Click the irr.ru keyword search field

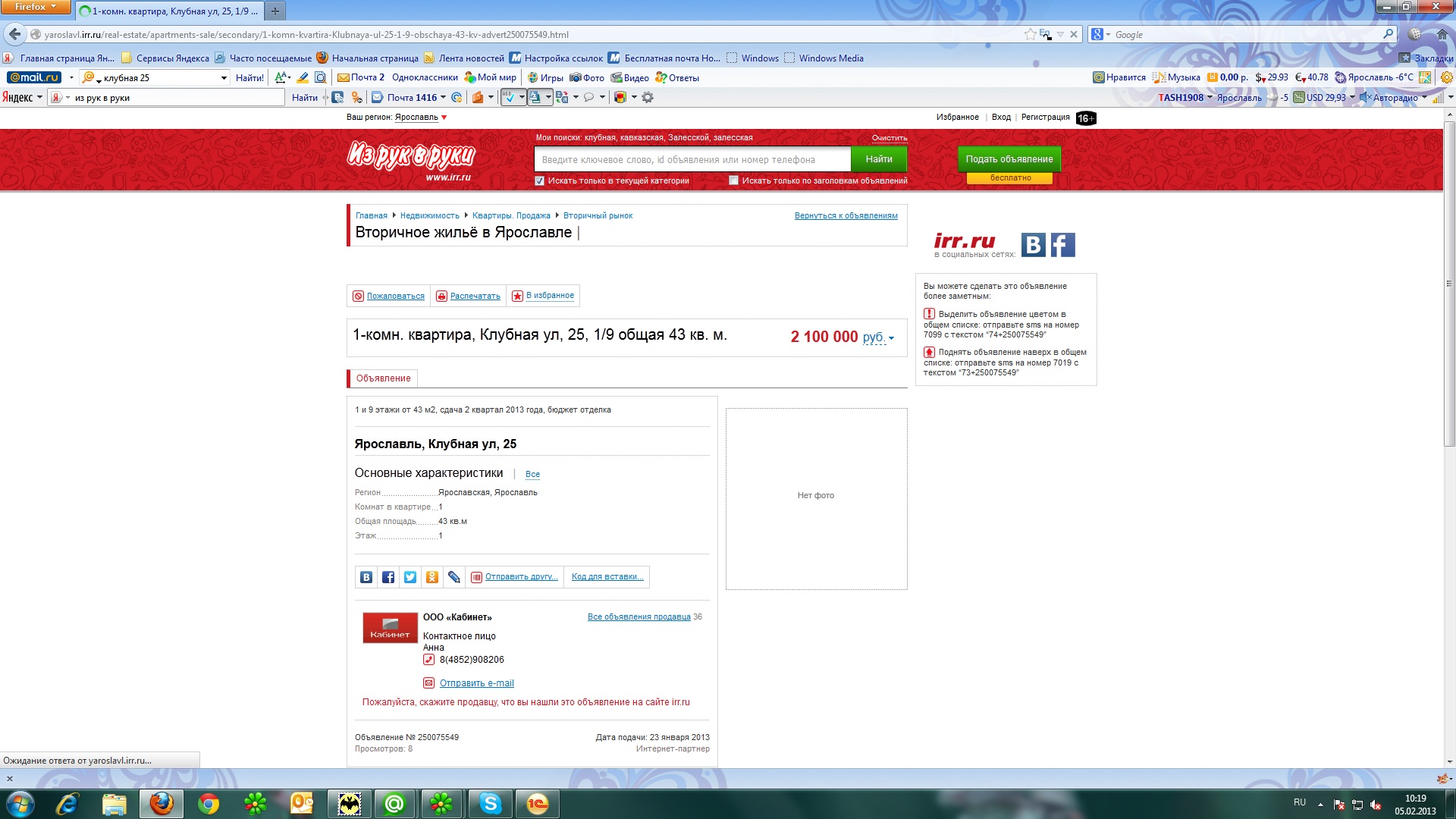click(x=692, y=160)
